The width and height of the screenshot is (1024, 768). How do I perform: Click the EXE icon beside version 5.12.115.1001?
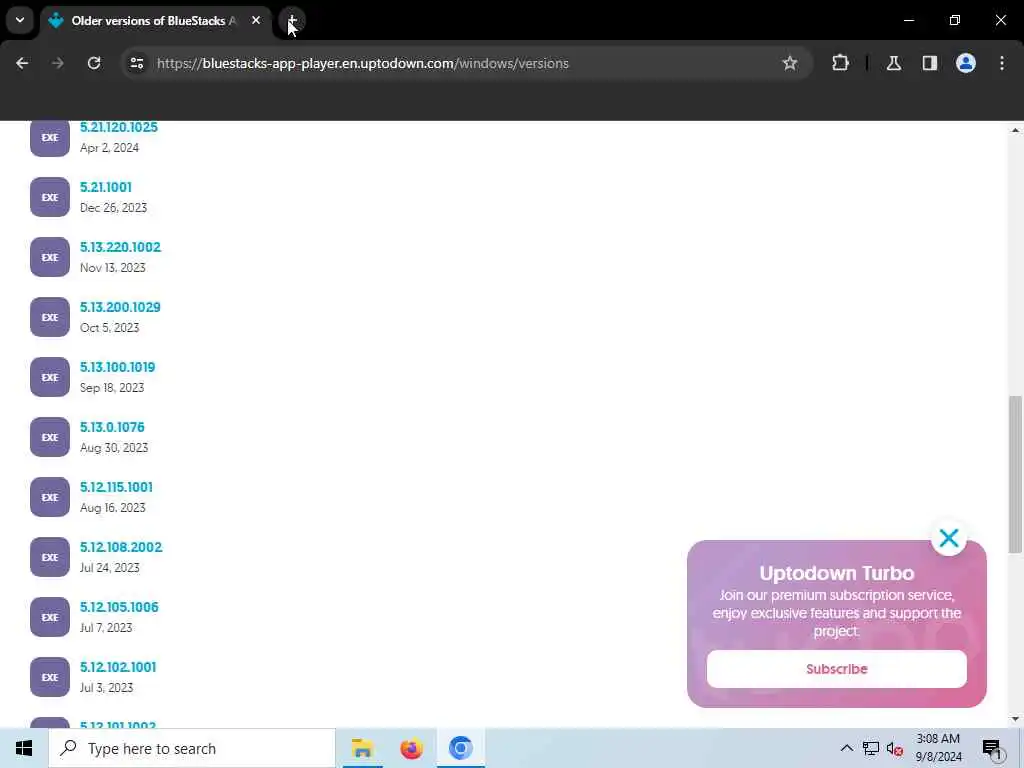(50, 498)
